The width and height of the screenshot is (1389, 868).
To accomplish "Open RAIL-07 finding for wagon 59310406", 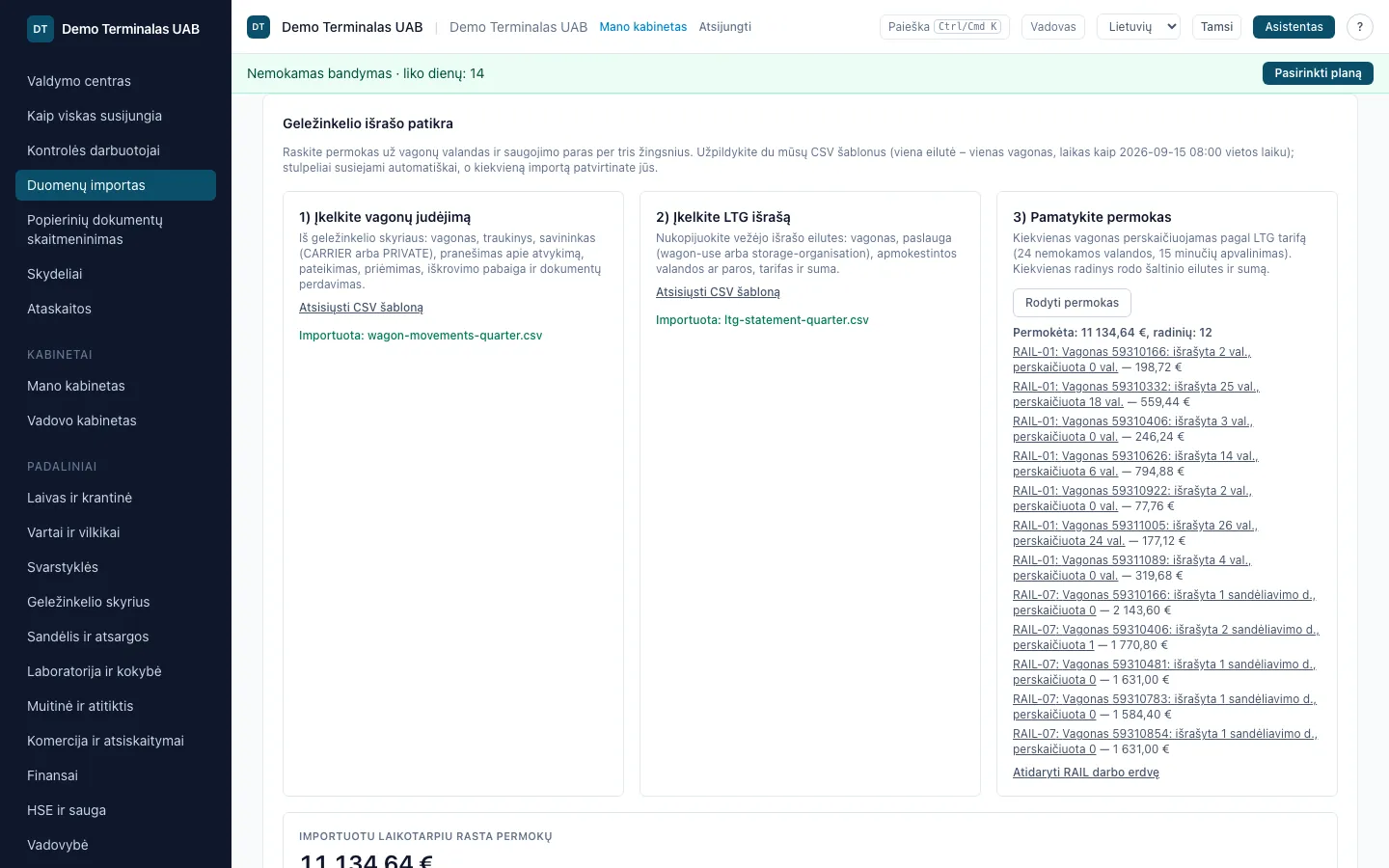I will pyautogui.click(x=1166, y=637).
